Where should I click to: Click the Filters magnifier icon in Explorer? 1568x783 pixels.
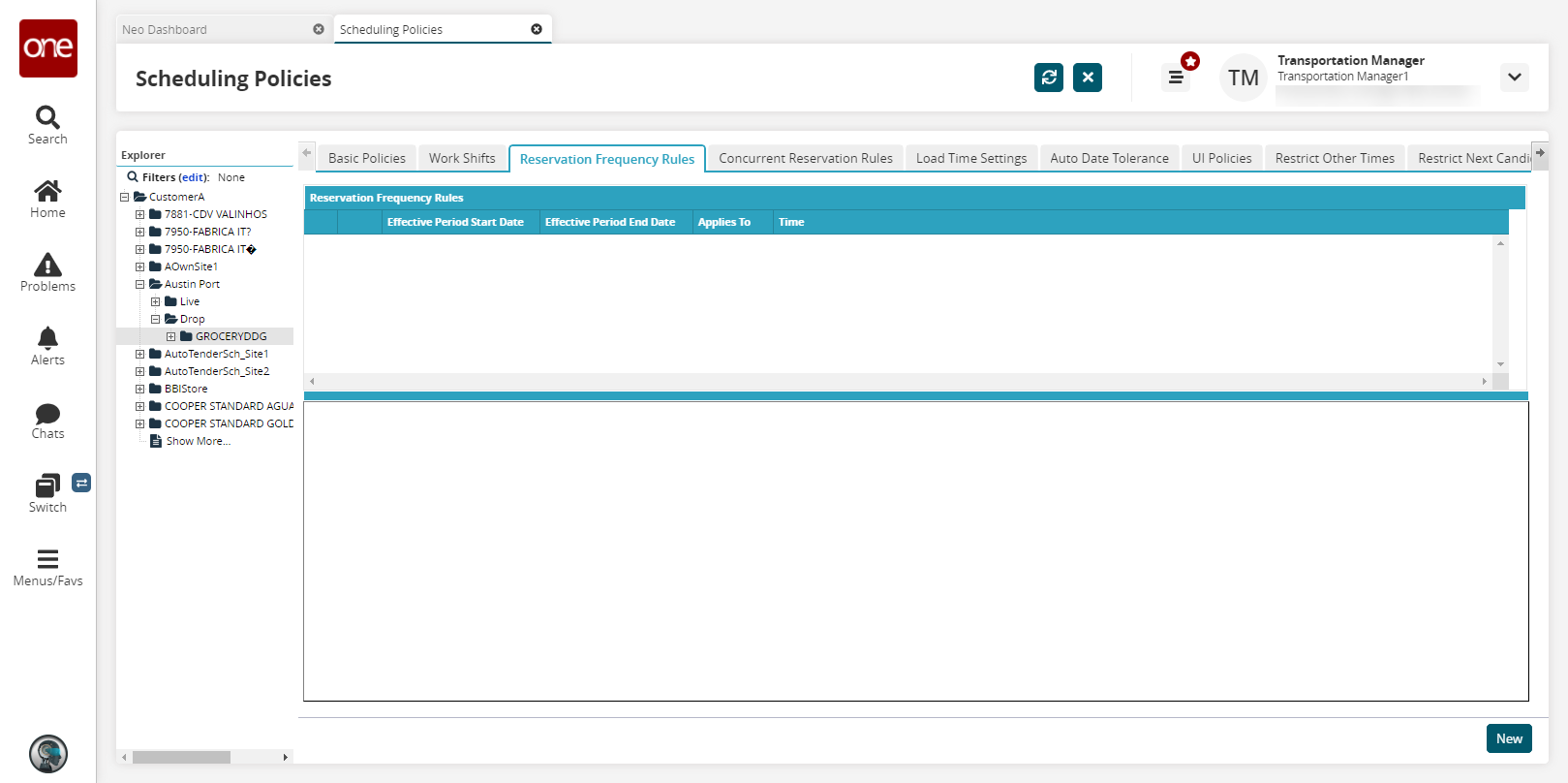[x=133, y=177]
